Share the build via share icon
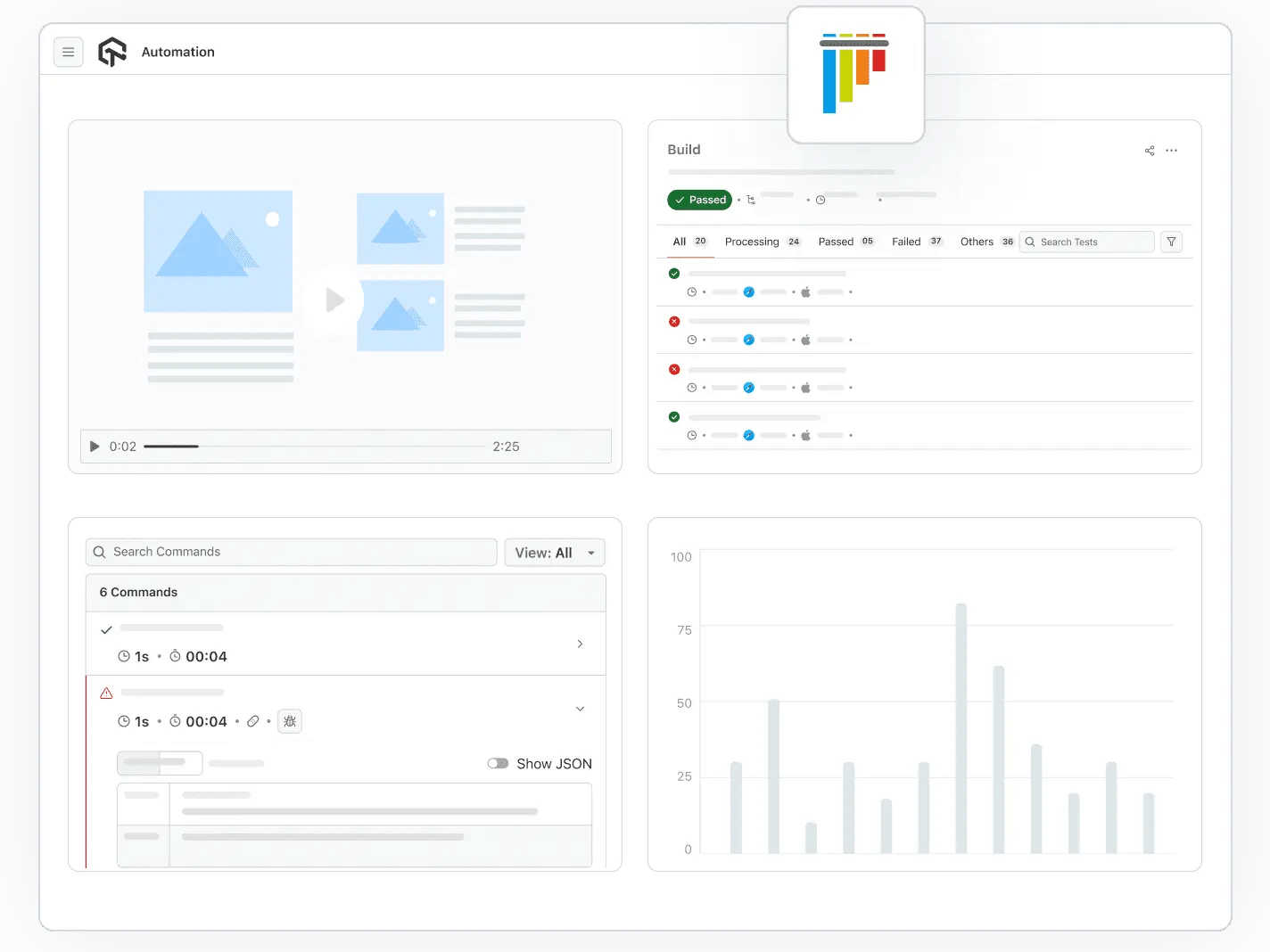This screenshot has width=1270, height=952. [x=1150, y=151]
